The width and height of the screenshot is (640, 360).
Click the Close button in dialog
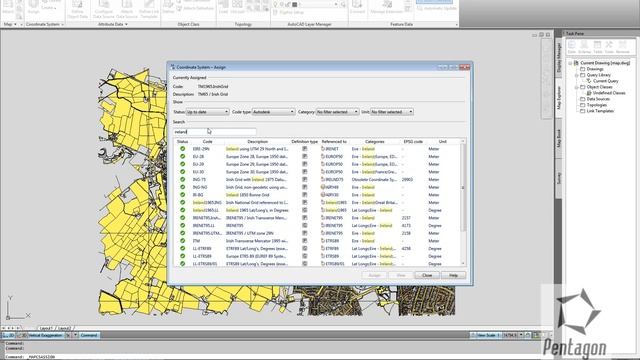[x=427, y=276]
